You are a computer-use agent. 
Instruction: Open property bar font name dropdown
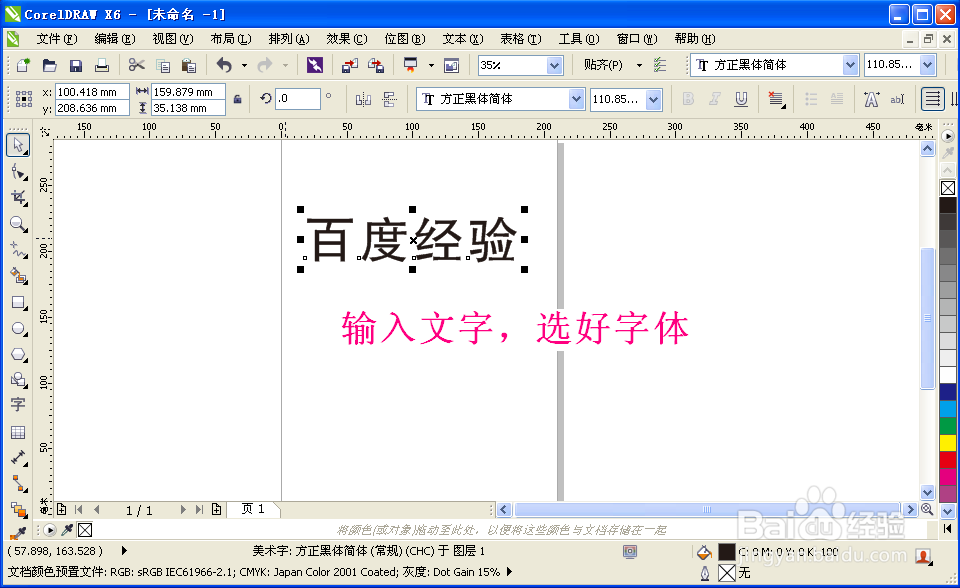point(576,99)
